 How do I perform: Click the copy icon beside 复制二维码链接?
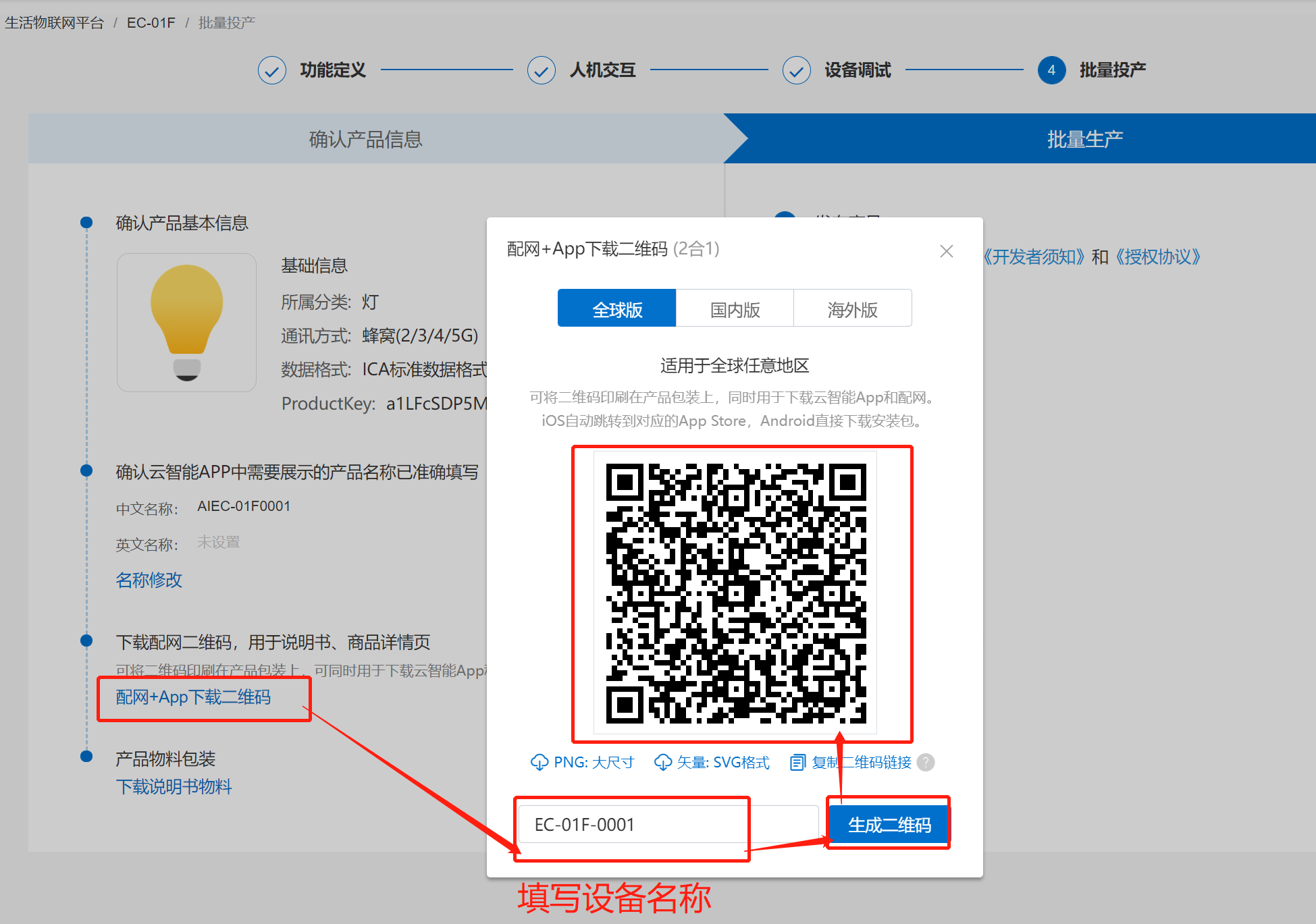pos(799,762)
